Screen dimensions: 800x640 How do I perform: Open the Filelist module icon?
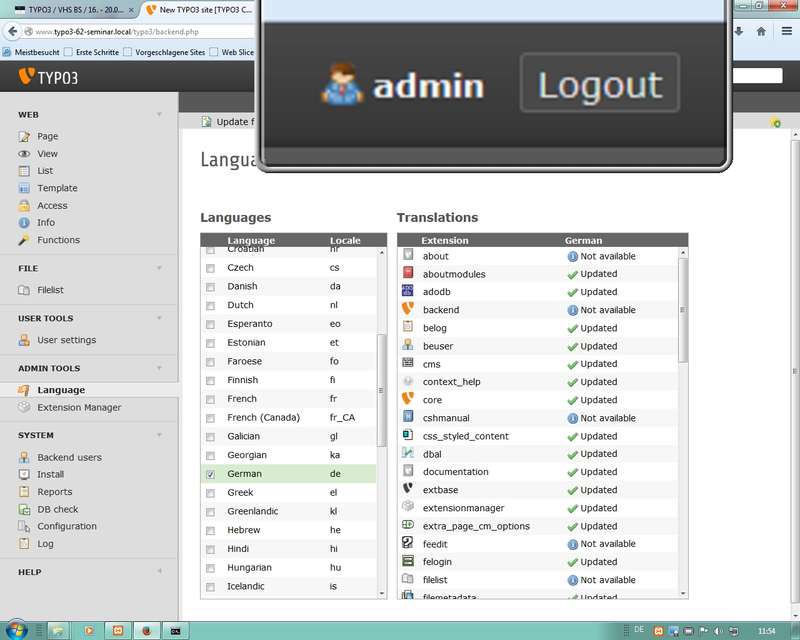24,290
